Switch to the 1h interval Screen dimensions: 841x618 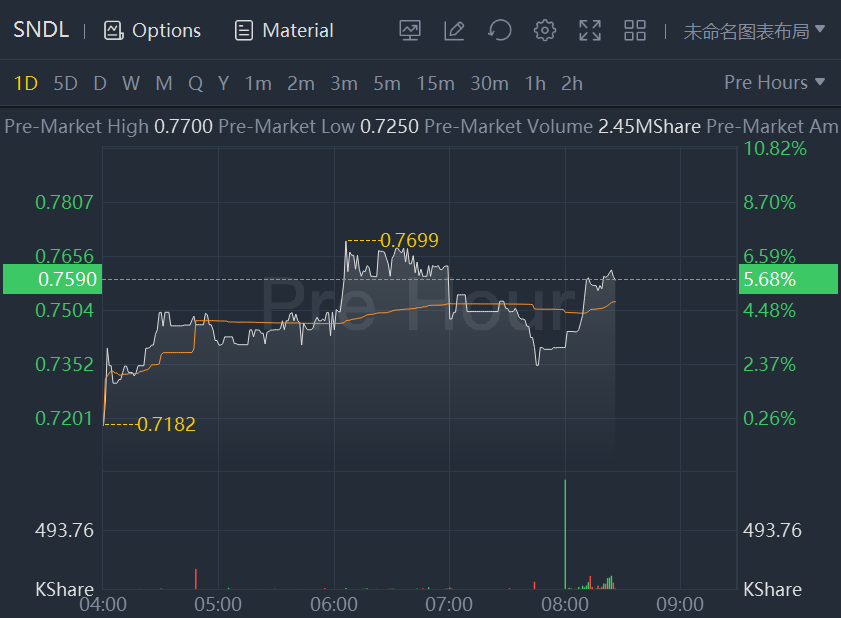coord(535,83)
